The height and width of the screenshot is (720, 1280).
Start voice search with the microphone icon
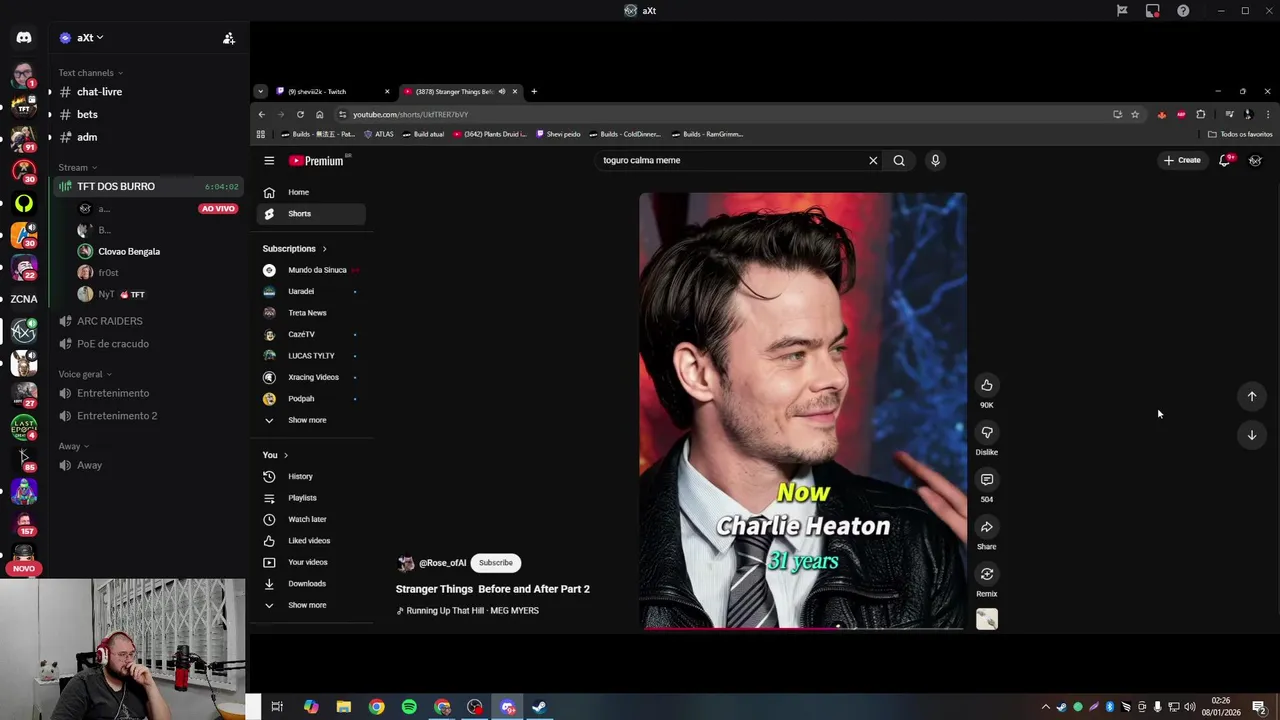pos(935,160)
